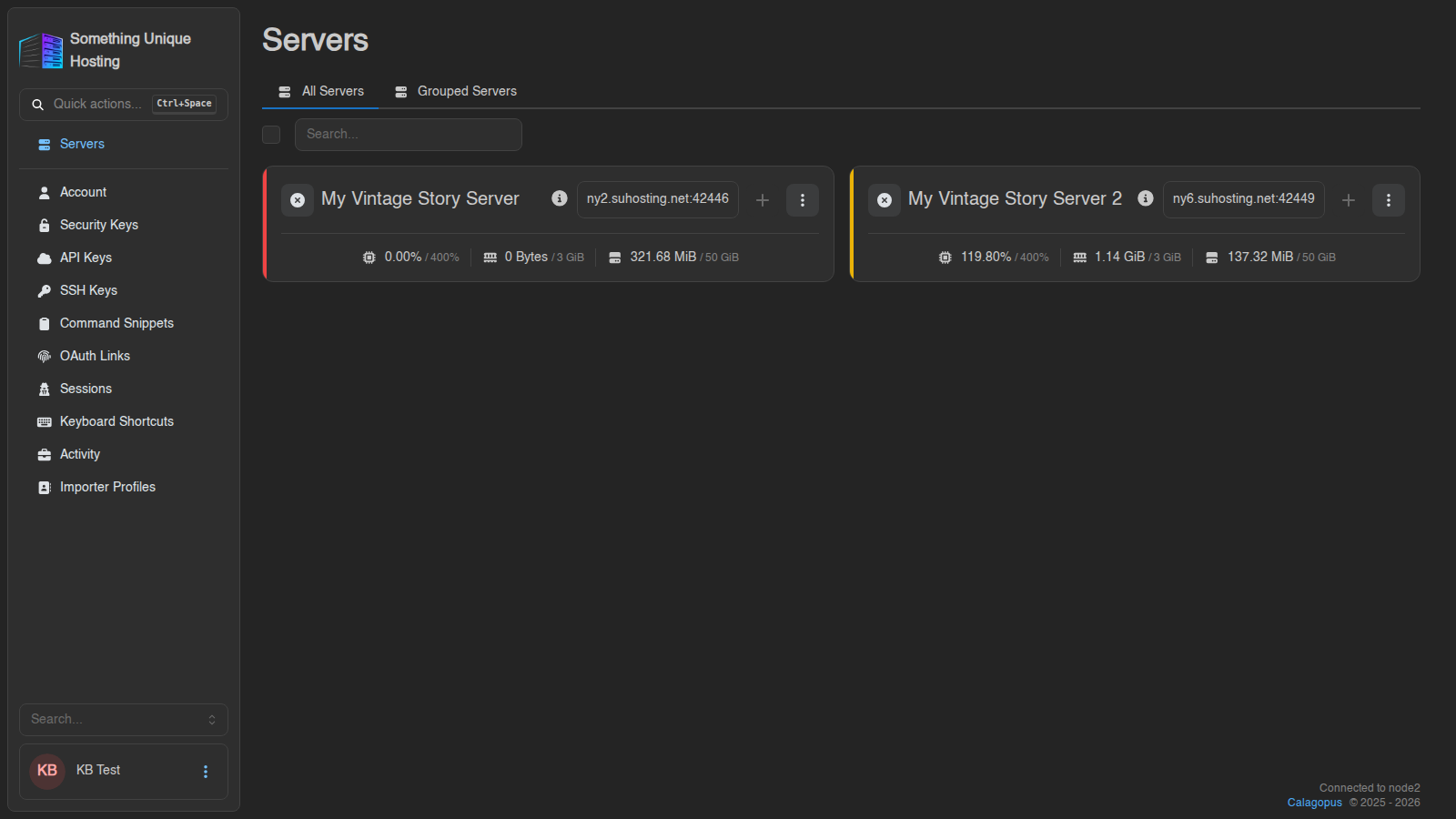Click disk icon showing 321.68 MiB
Viewport: 1456px width, 819px height.
[615, 258]
